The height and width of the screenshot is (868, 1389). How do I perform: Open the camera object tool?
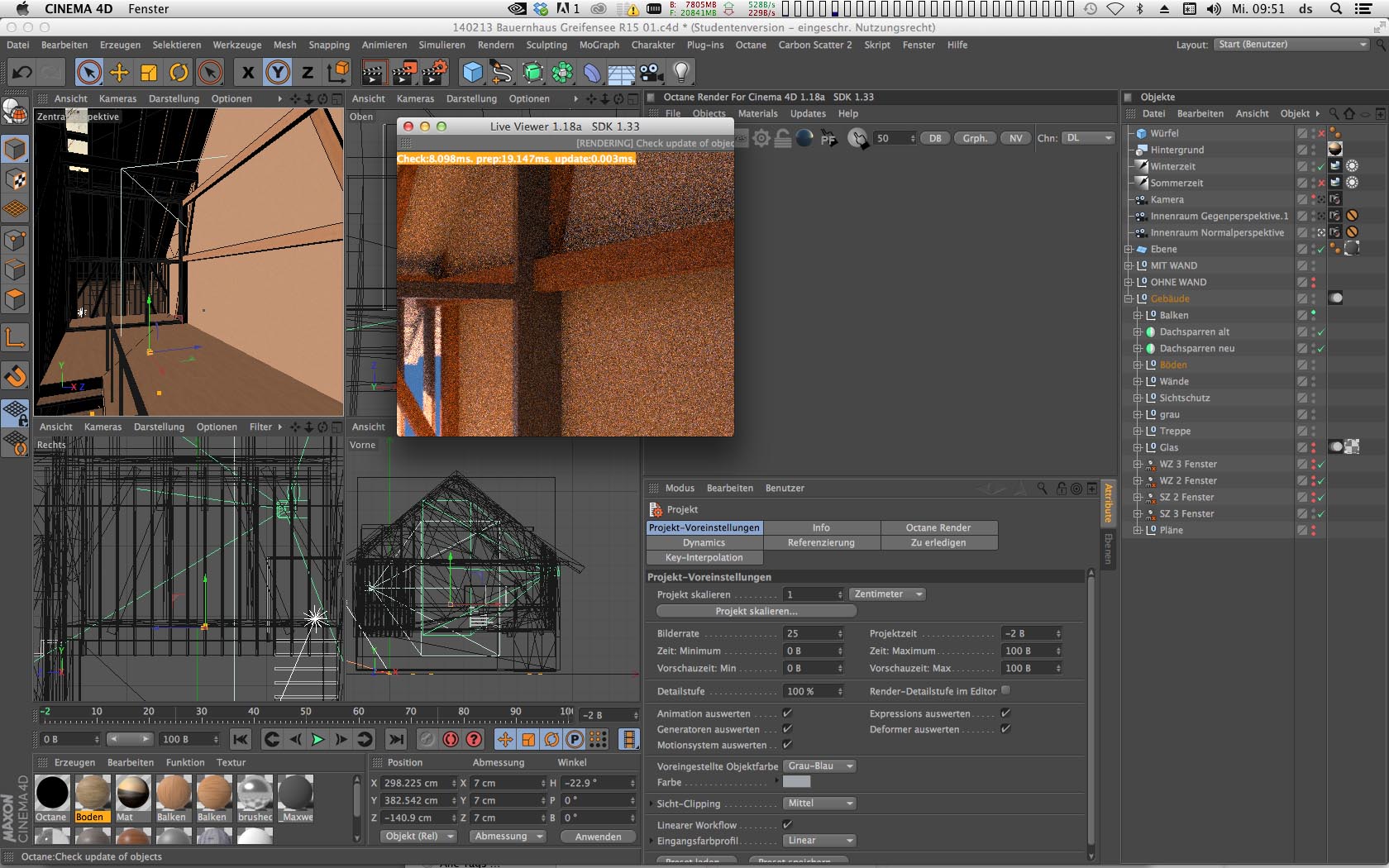click(x=652, y=73)
